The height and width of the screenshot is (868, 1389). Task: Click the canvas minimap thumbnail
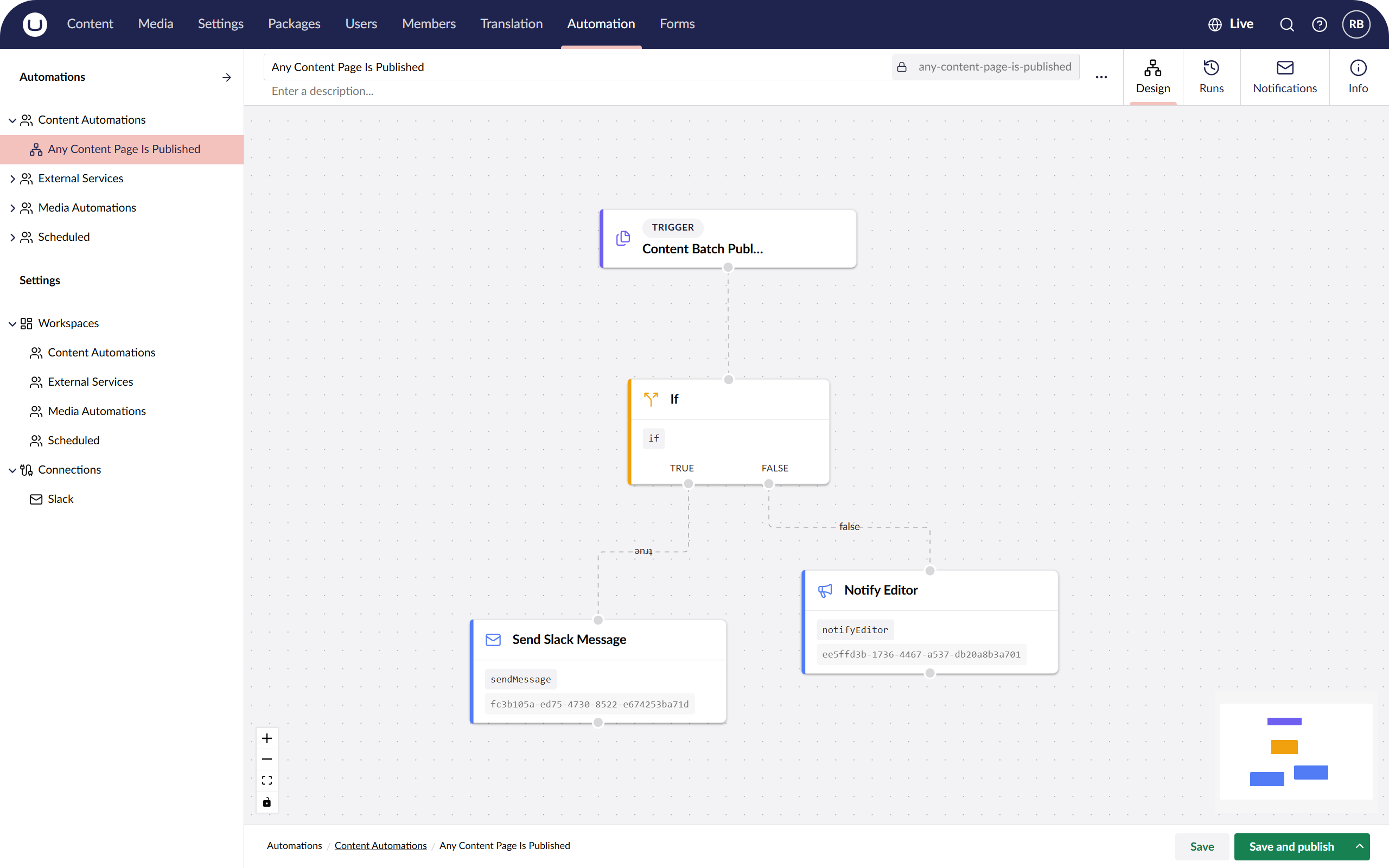pos(1296,751)
